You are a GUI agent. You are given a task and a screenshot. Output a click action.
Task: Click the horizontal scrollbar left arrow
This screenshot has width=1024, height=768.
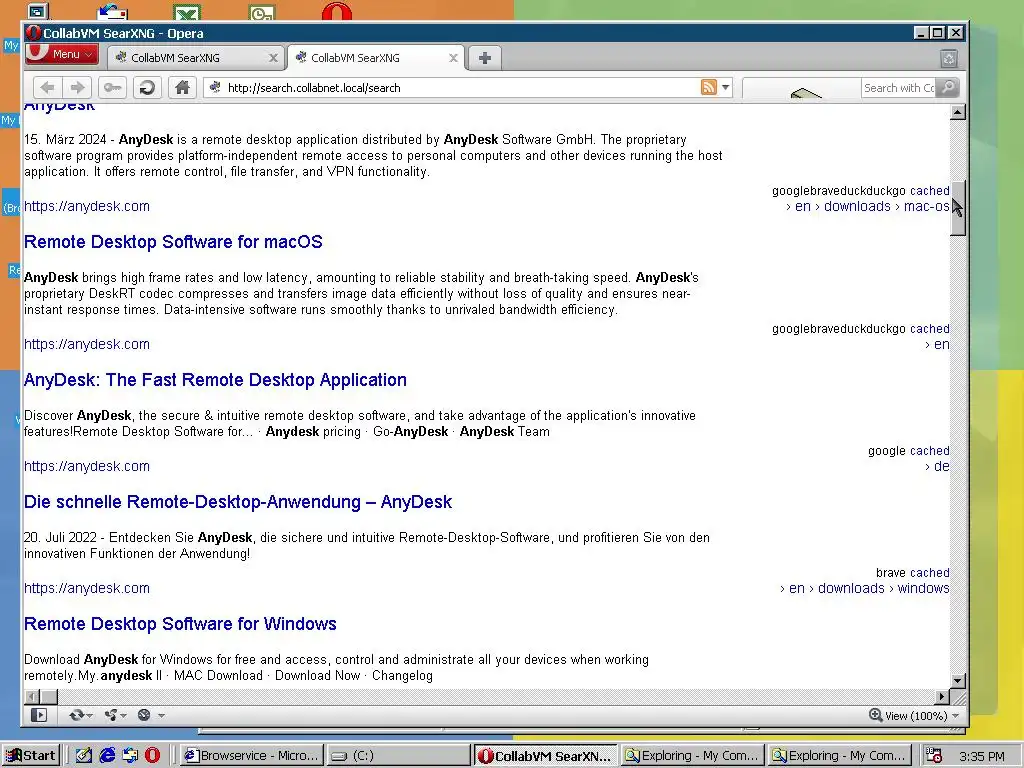pos(32,697)
